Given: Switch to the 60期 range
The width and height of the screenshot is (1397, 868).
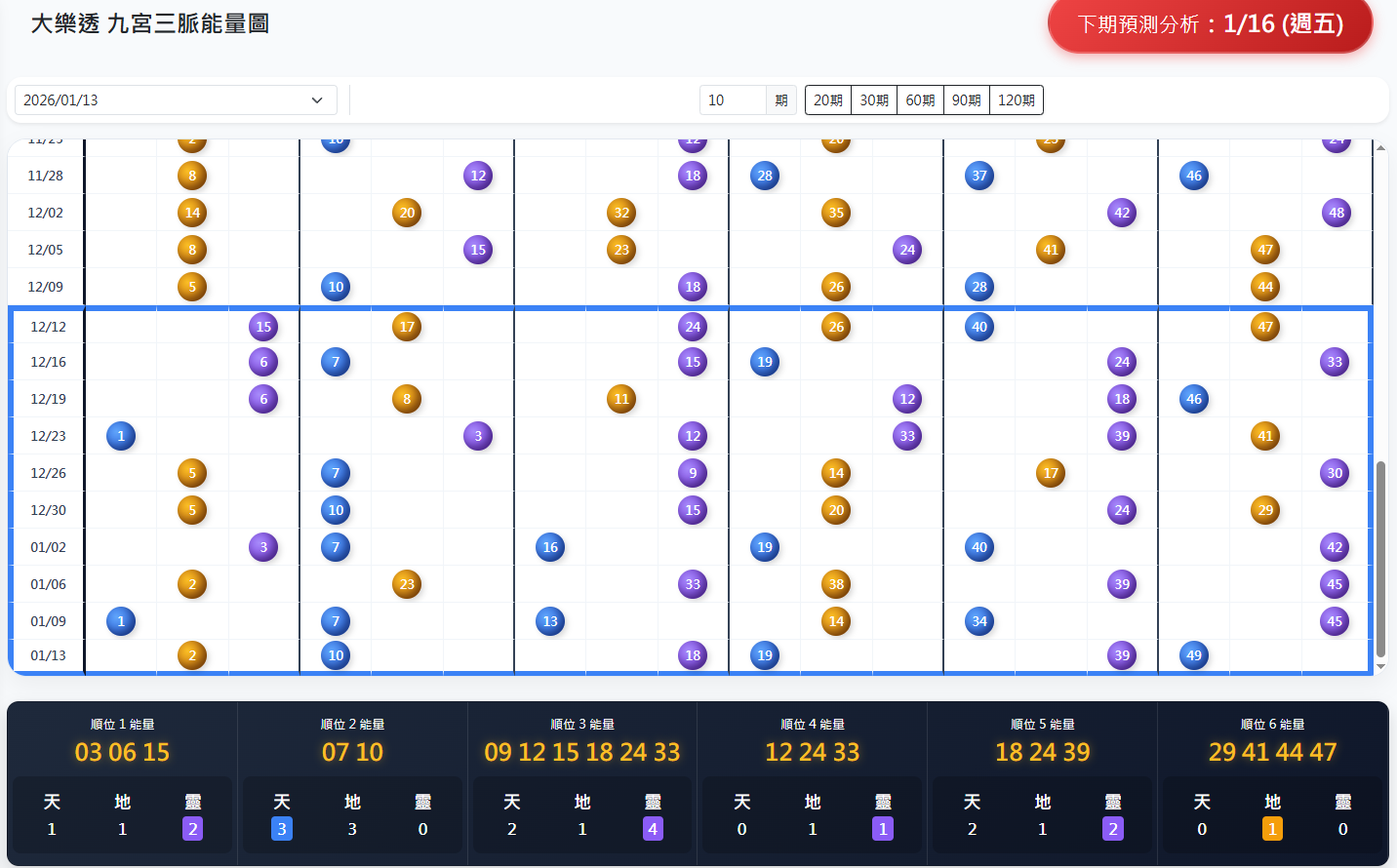Looking at the screenshot, I should (x=920, y=100).
